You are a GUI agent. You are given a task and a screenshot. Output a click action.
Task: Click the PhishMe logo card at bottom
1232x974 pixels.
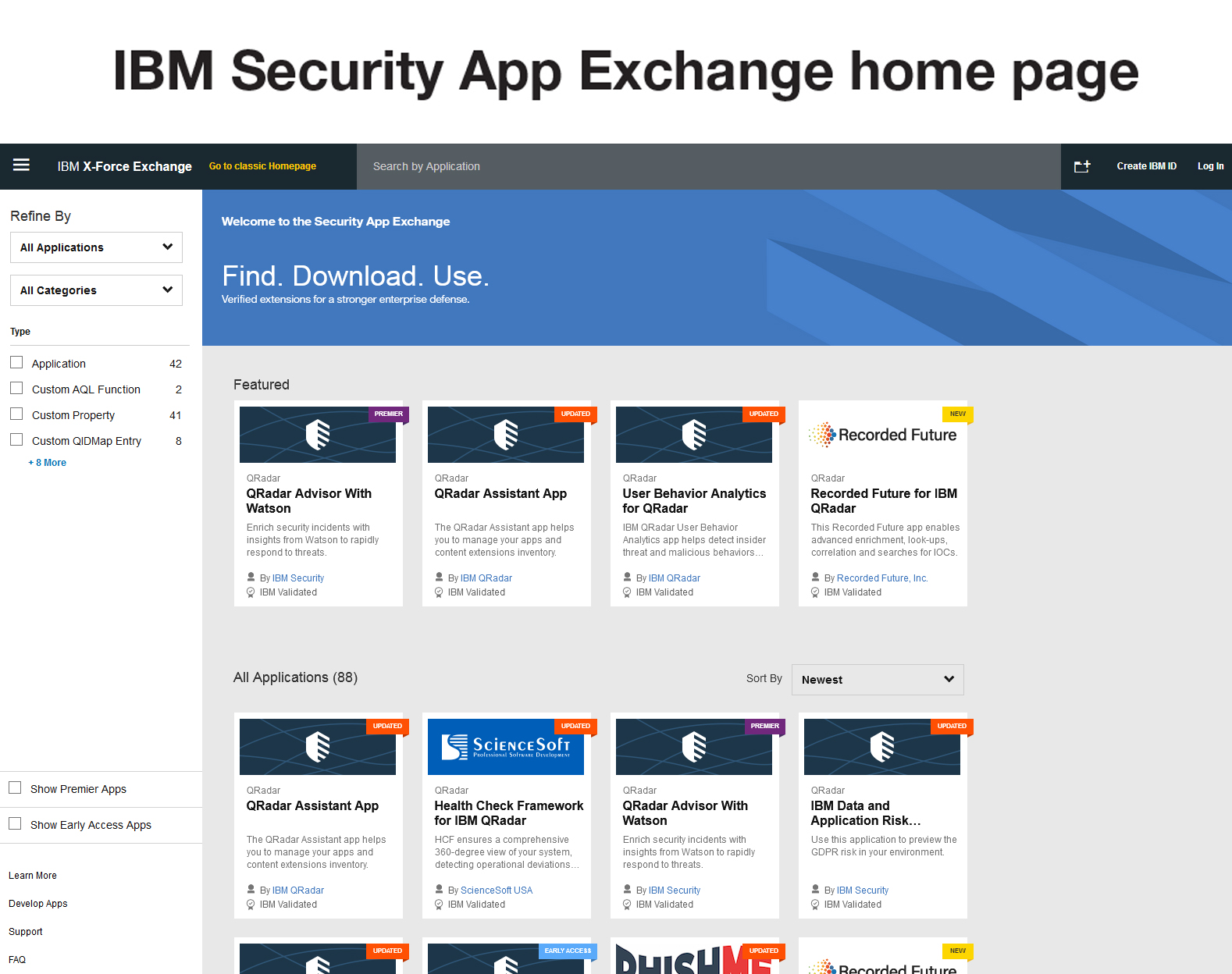(x=694, y=958)
